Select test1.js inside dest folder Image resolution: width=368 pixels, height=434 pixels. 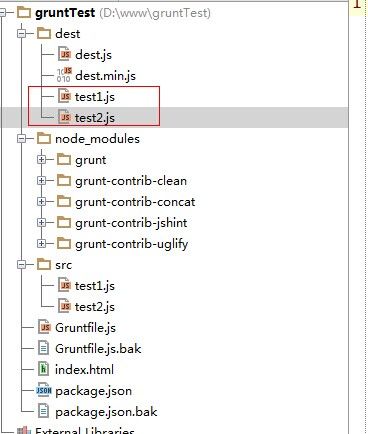pyautogui.click(x=95, y=97)
